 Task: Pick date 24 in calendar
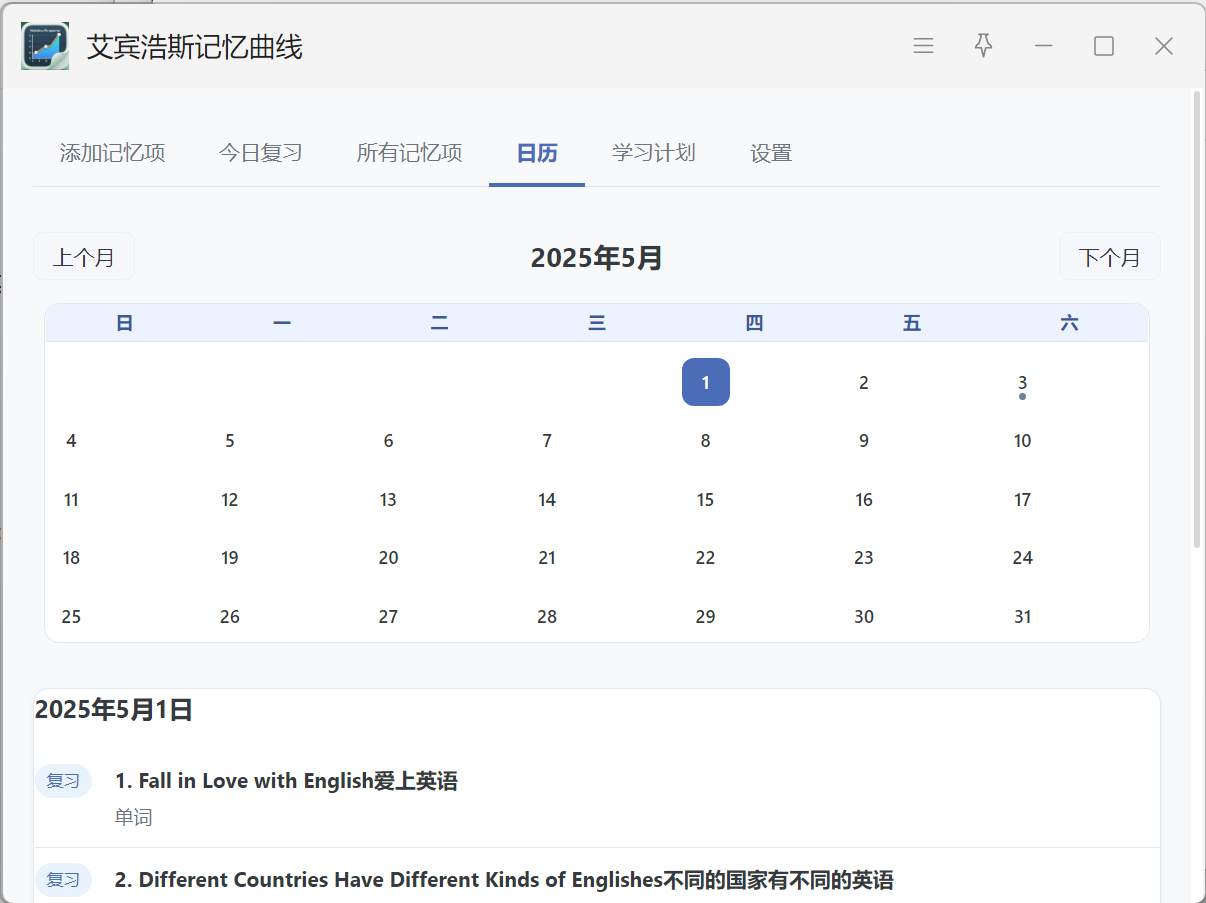tap(1022, 558)
